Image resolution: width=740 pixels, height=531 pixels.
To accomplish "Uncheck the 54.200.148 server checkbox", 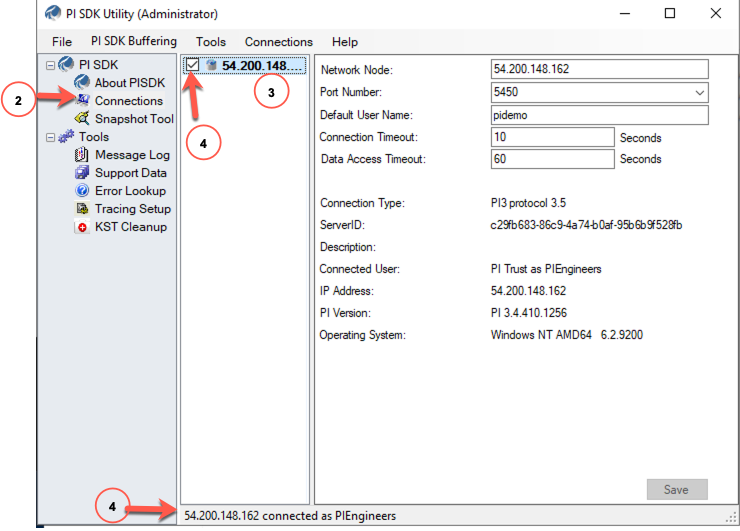I will click(193, 66).
